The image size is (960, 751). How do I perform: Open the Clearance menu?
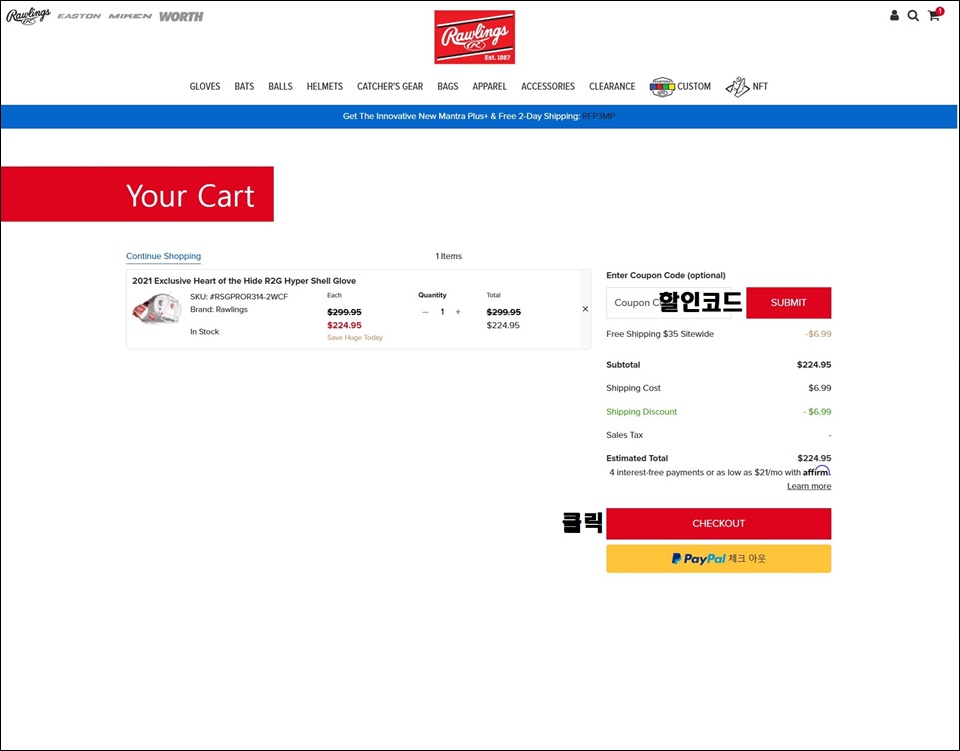(612, 86)
